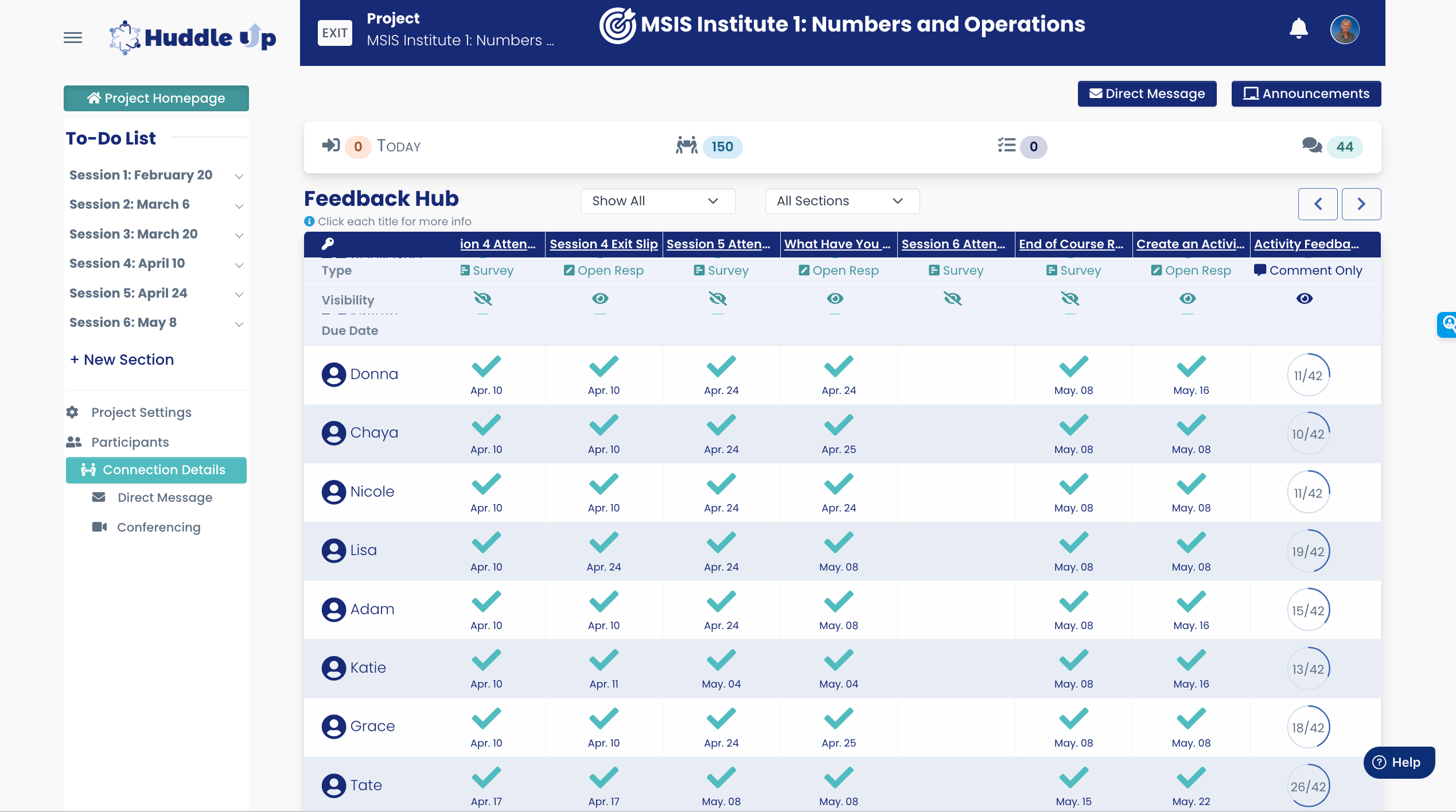1456x812 pixels.
Task: Open notifications bell
Action: coord(1298,29)
